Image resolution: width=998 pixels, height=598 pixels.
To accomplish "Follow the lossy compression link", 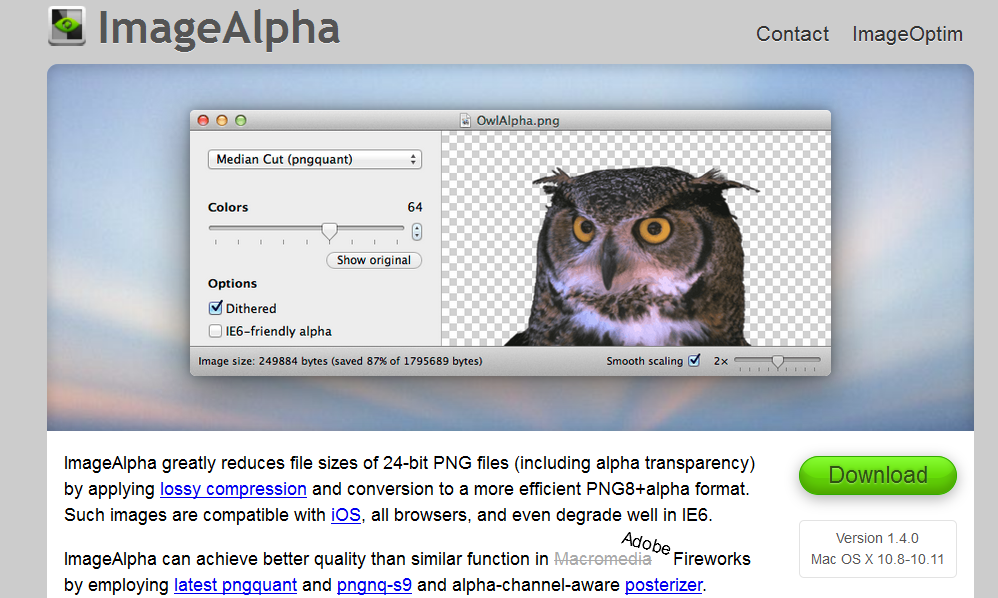I will click(233, 489).
